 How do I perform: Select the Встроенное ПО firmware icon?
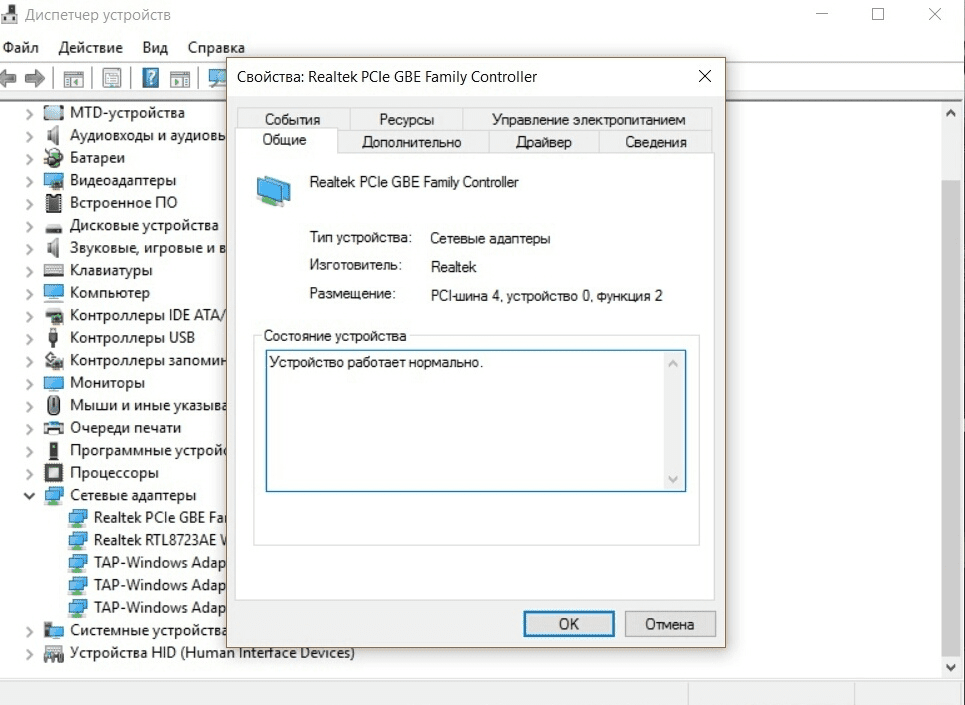point(54,203)
